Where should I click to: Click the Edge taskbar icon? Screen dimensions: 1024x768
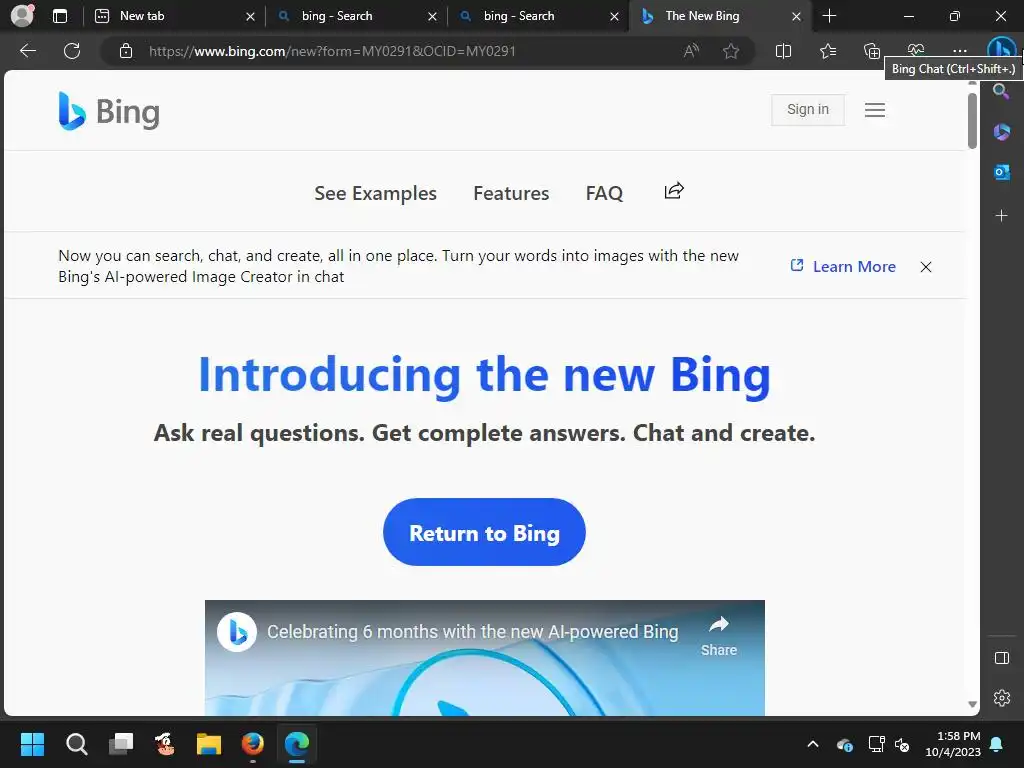click(x=296, y=743)
